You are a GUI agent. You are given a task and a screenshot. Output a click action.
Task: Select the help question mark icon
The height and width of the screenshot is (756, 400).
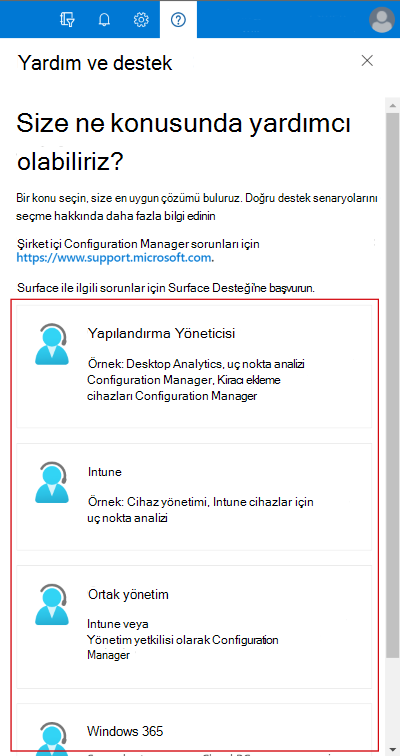[x=178, y=19]
